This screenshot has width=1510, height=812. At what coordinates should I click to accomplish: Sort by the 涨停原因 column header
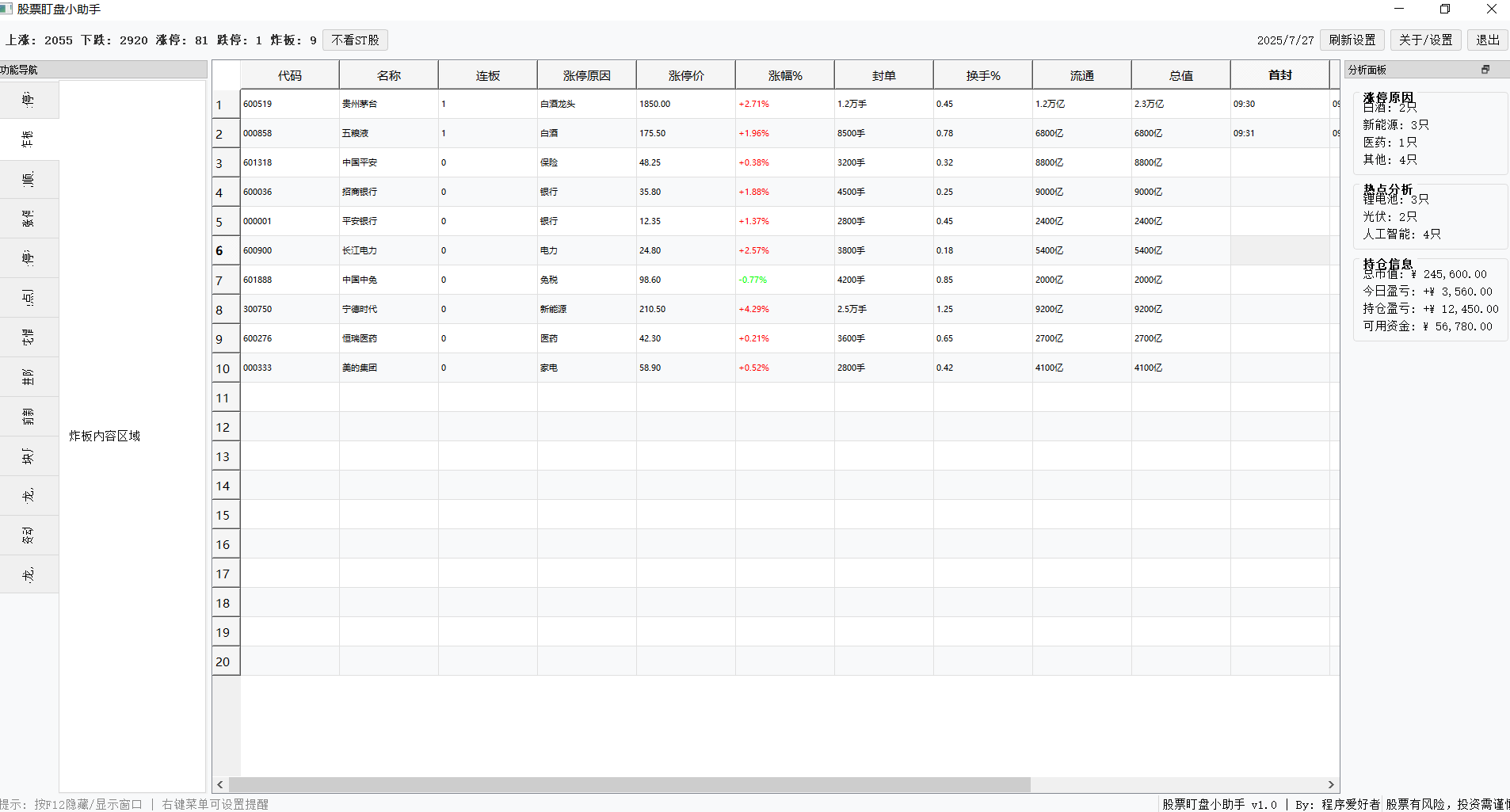tap(587, 75)
